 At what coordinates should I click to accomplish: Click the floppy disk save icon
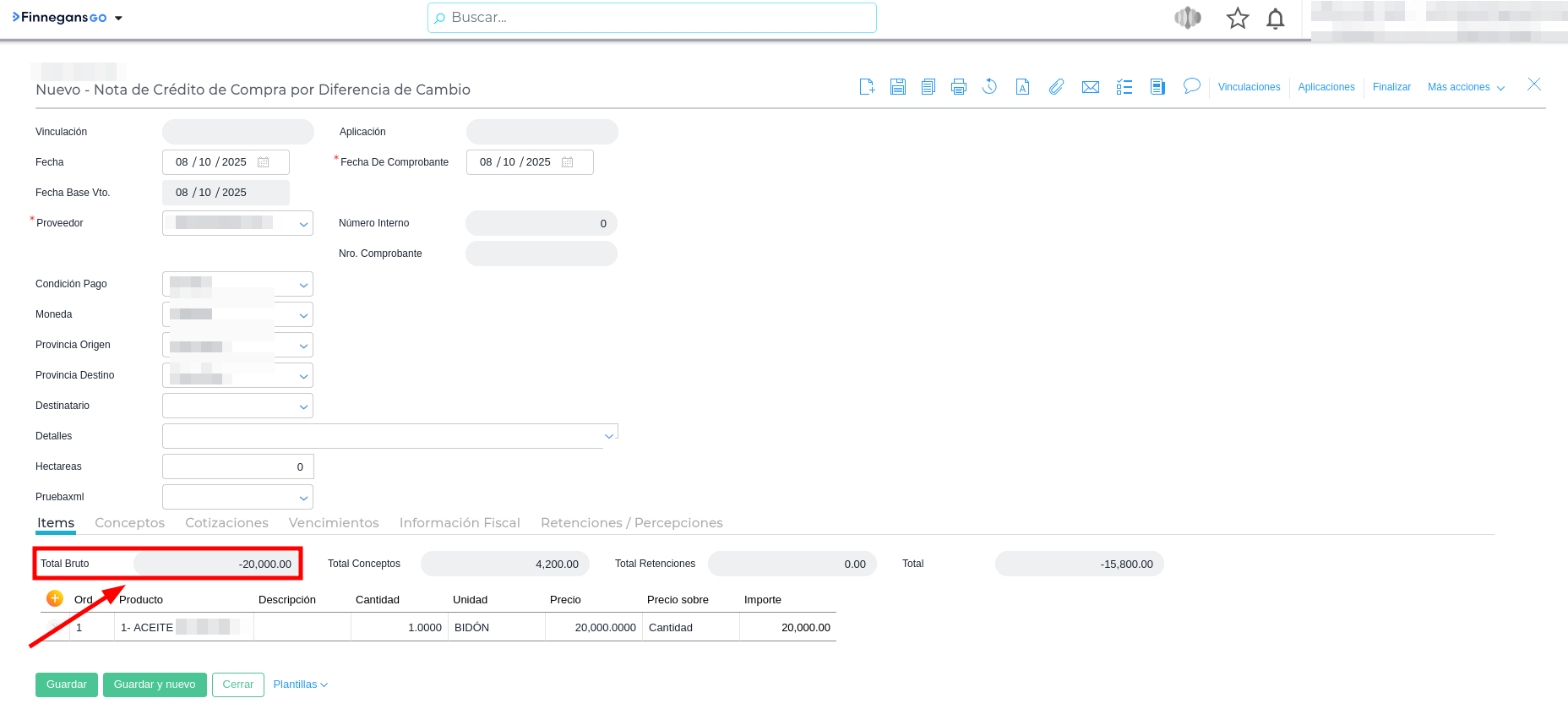coord(897,86)
